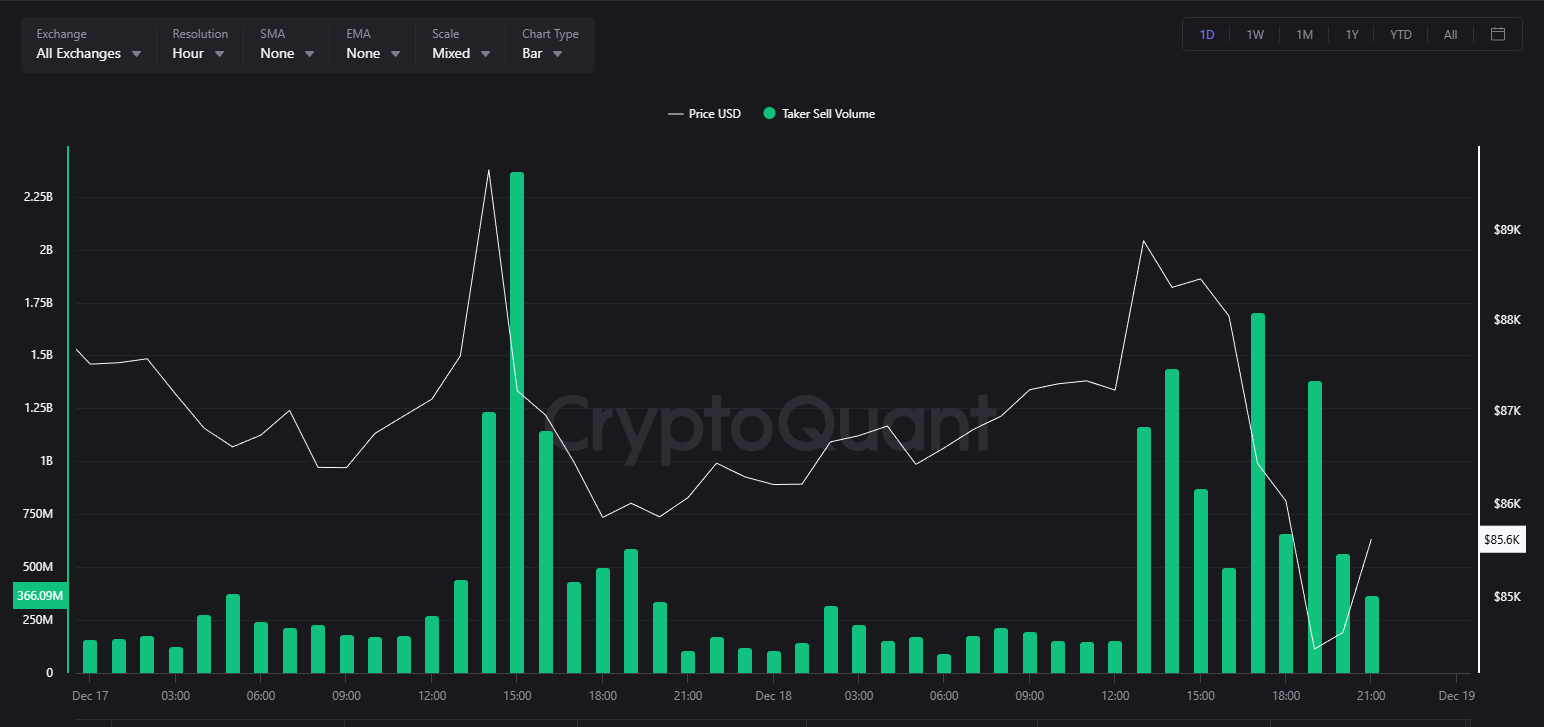
Task: Open the SMA selector currently set to None
Action: pyautogui.click(x=283, y=53)
